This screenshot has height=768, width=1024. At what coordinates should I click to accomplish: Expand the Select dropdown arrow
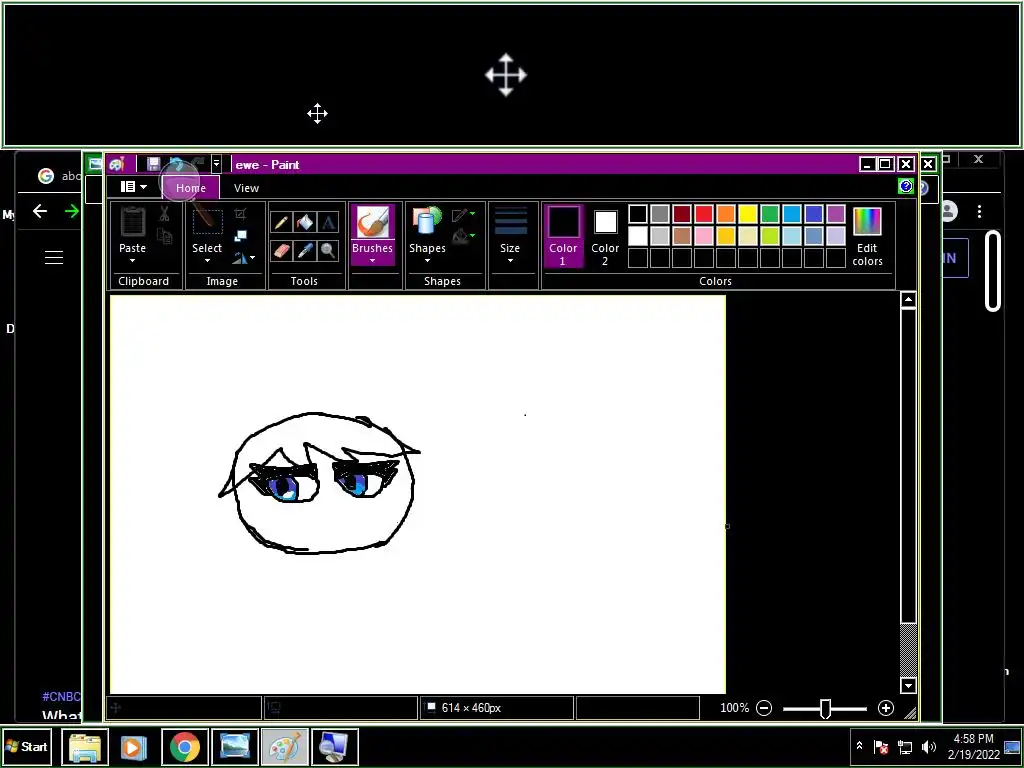pos(207,261)
